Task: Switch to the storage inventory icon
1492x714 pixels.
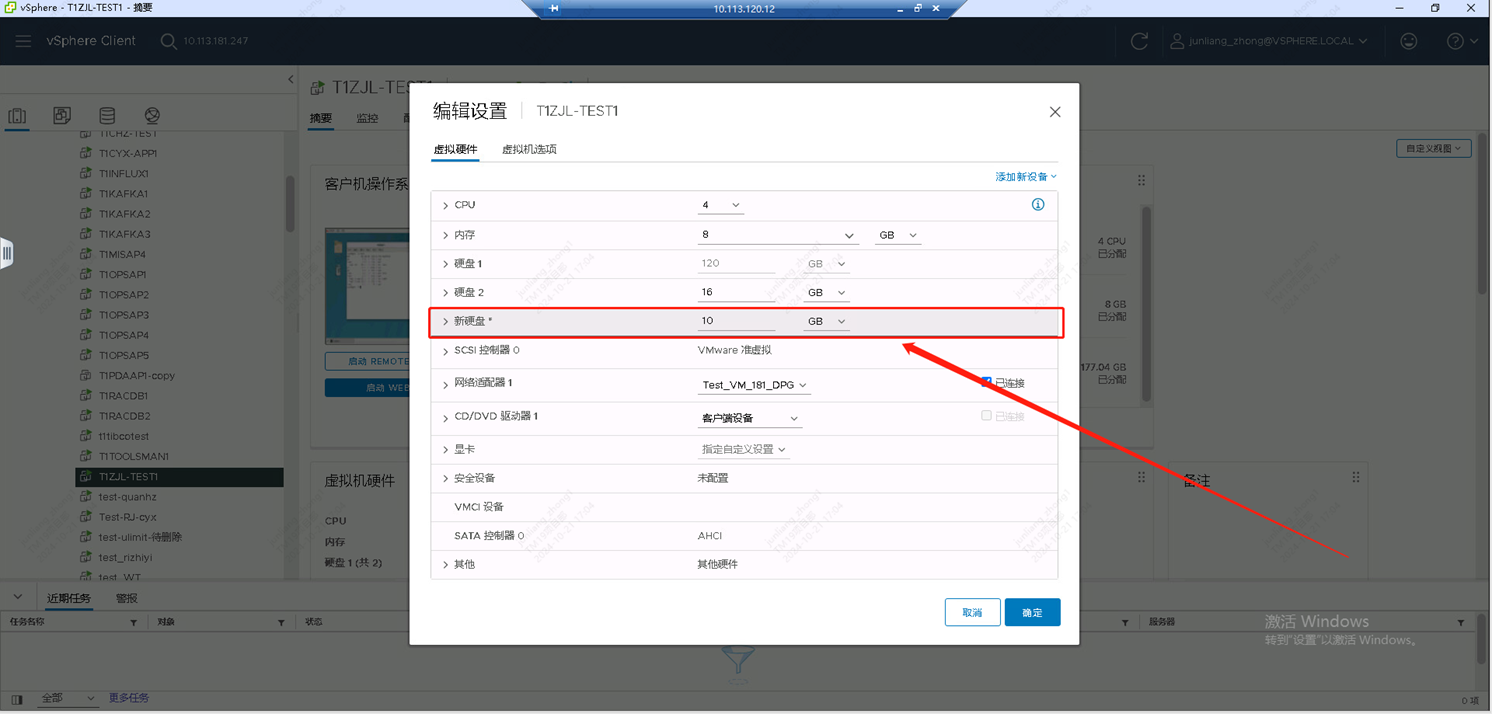Action: (x=107, y=116)
